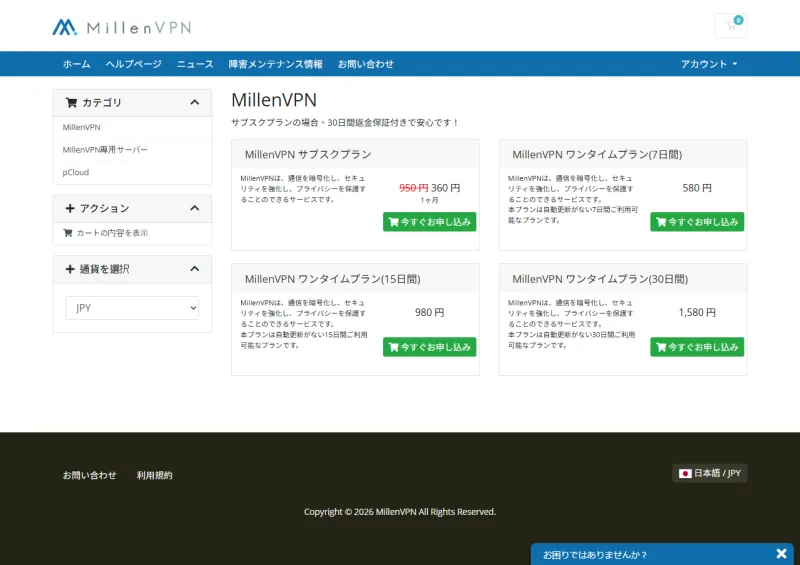Click the copyright text in footer

click(x=400, y=512)
